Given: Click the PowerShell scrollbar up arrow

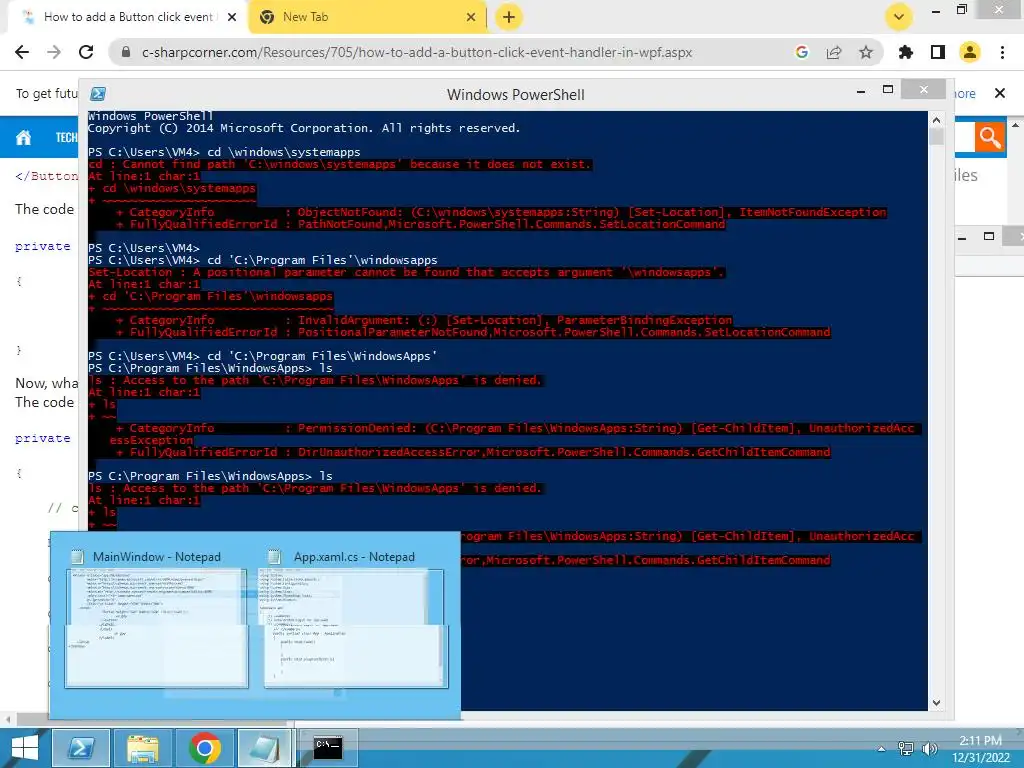Looking at the screenshot, I should [x=936, y=120].
